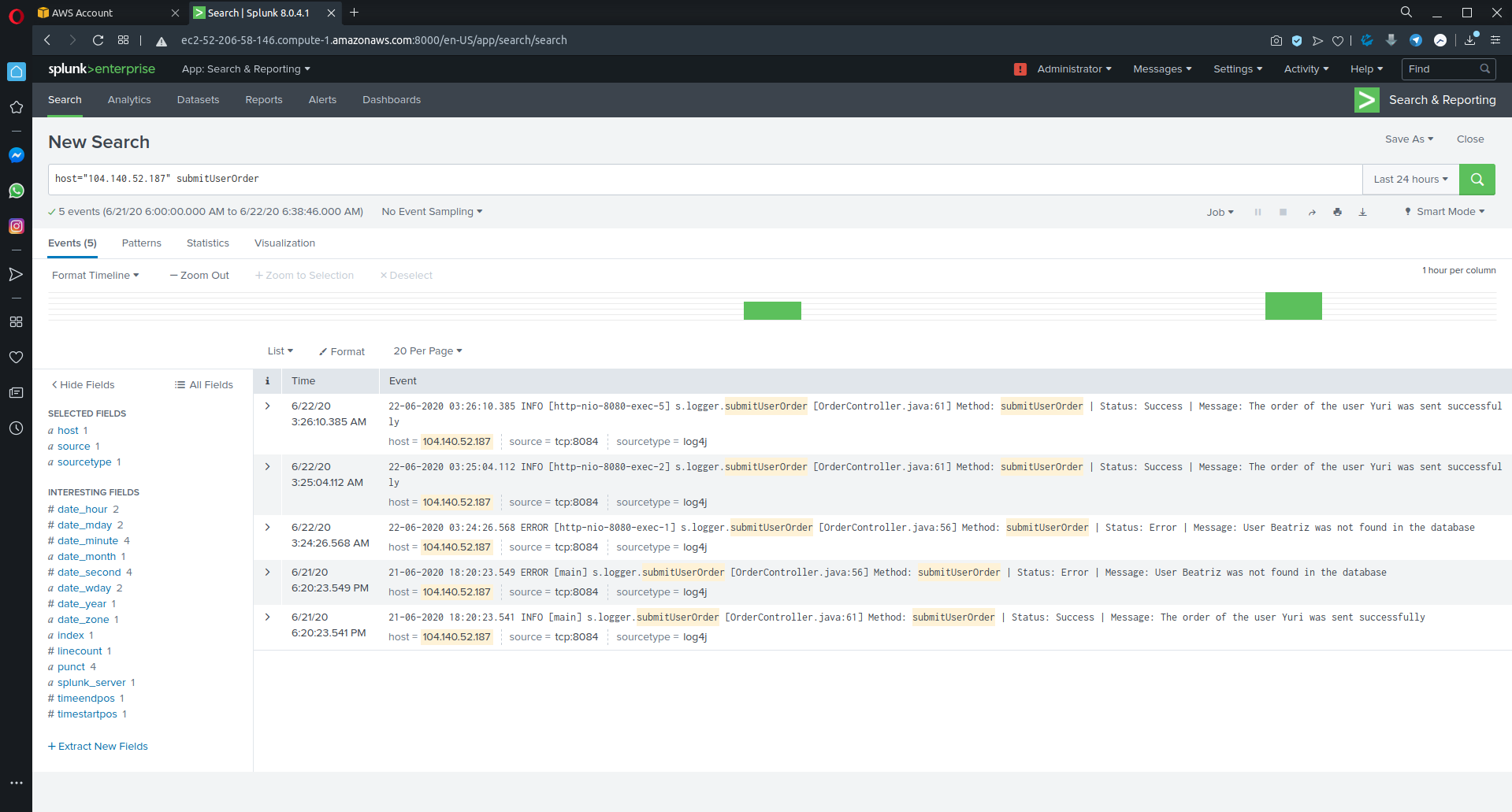Stop the search job
1512x812 pixels.
(1283, 212)
